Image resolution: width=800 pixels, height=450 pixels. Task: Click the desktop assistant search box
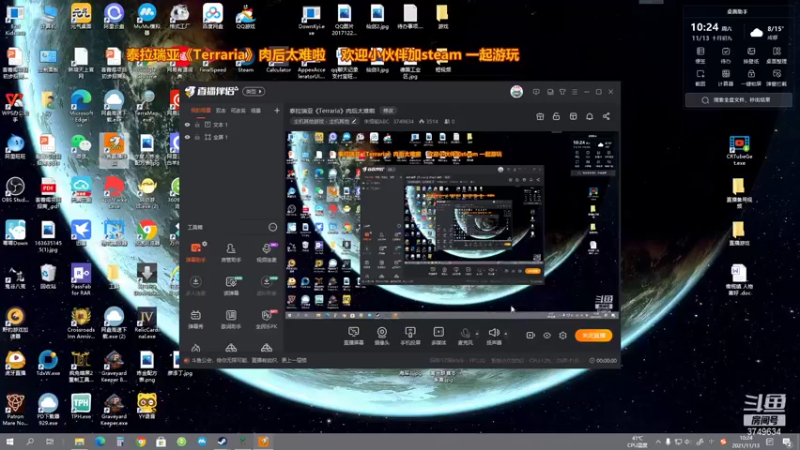coord(738,100)
